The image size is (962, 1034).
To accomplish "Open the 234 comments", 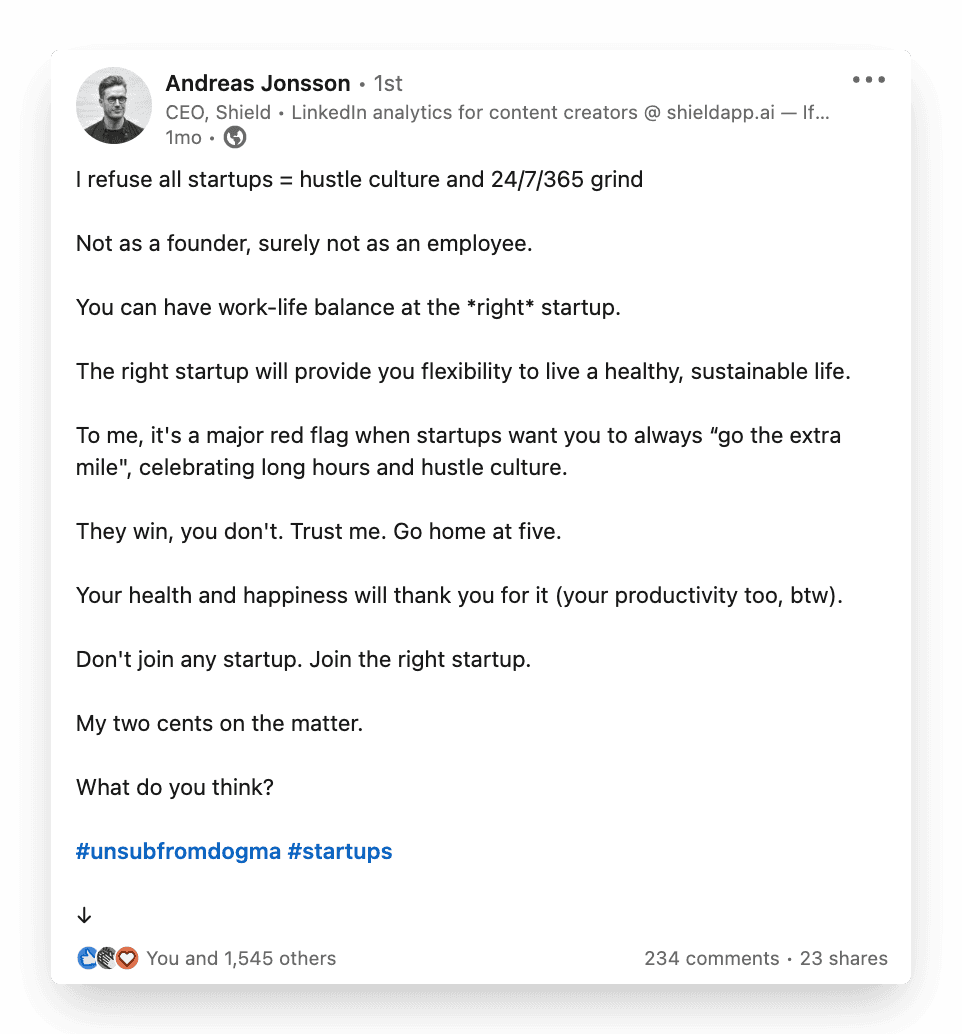I will [x=711, y=958].
